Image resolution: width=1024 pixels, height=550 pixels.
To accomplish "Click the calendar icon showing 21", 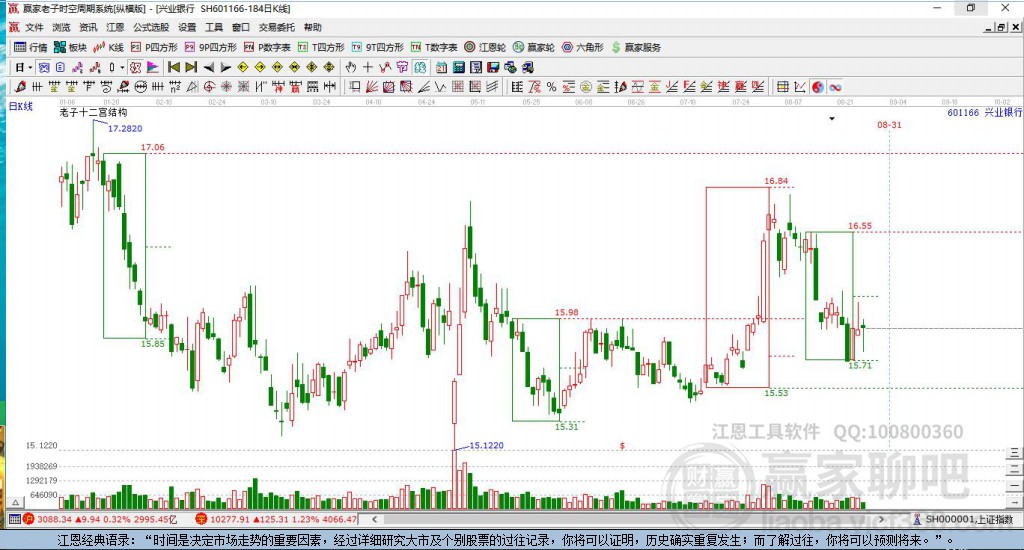I will tap(441, 67).
